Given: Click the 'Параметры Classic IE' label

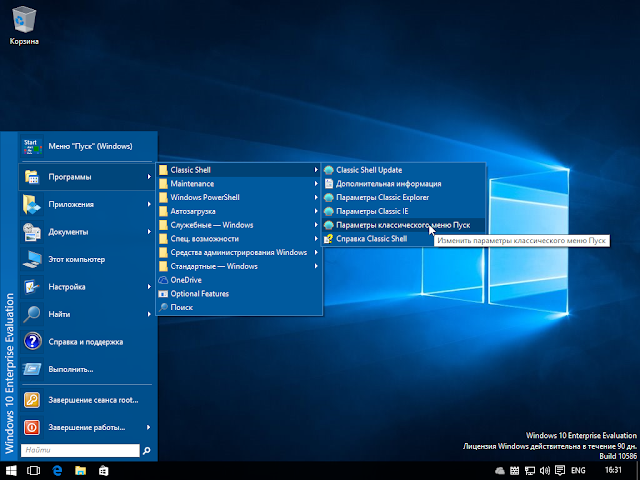Looking at the screenshot, I should 372,211.
